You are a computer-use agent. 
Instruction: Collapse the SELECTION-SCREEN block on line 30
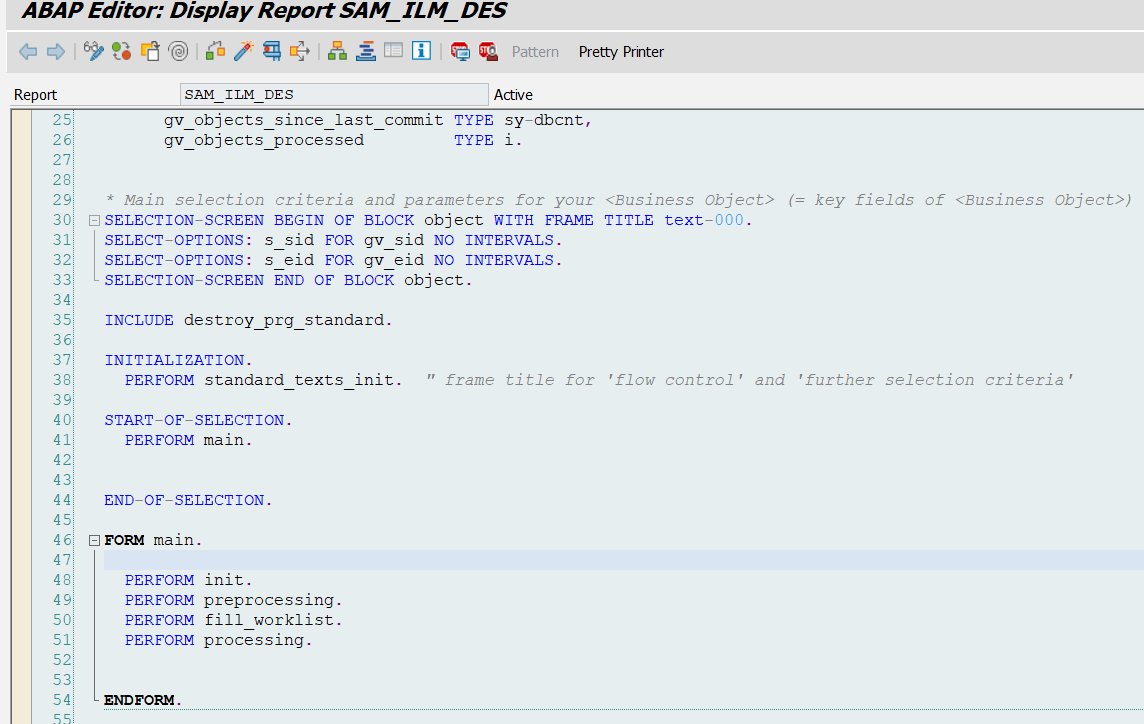pos(93,220)
